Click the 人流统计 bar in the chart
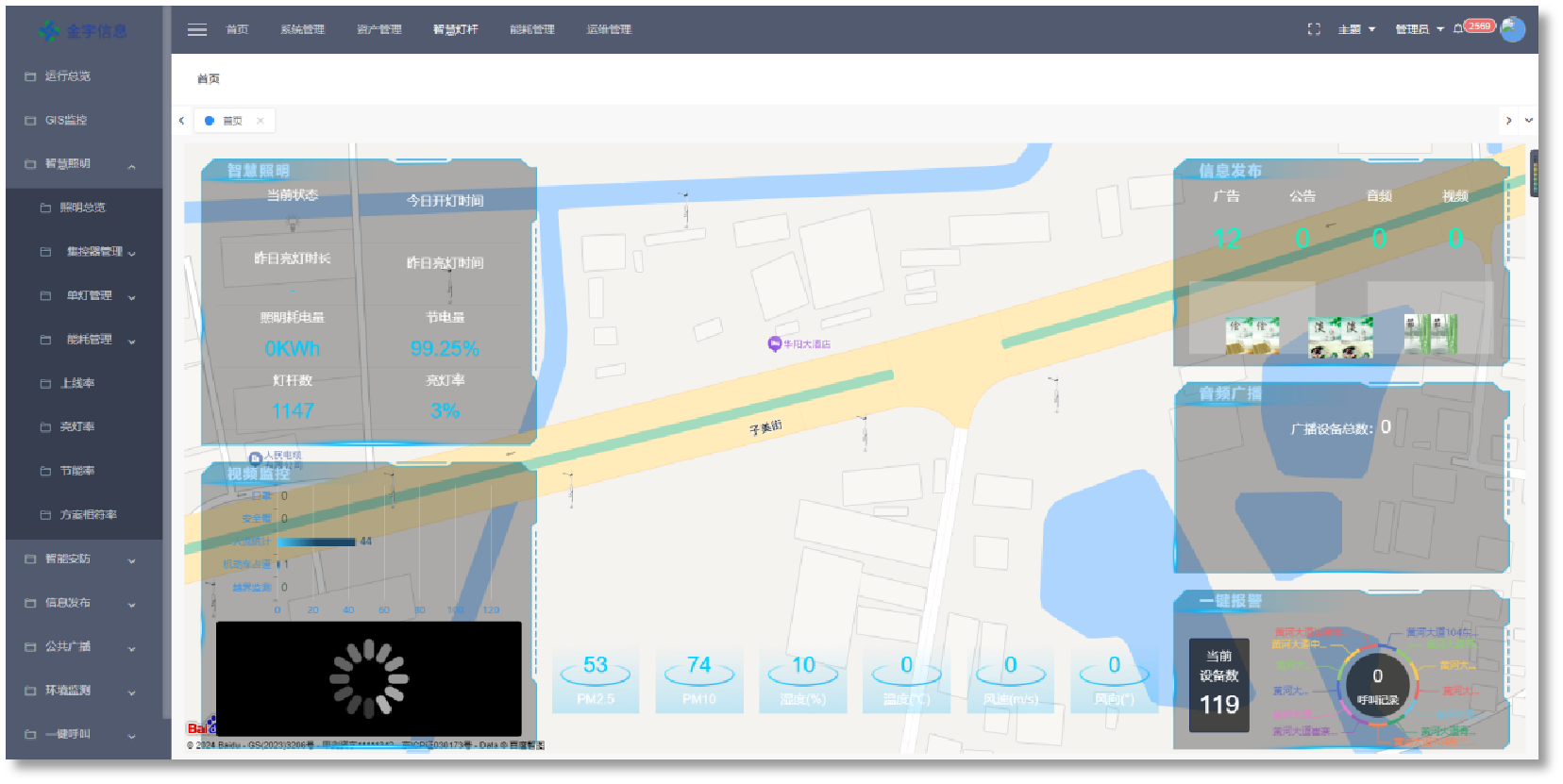 coord(316,542)
